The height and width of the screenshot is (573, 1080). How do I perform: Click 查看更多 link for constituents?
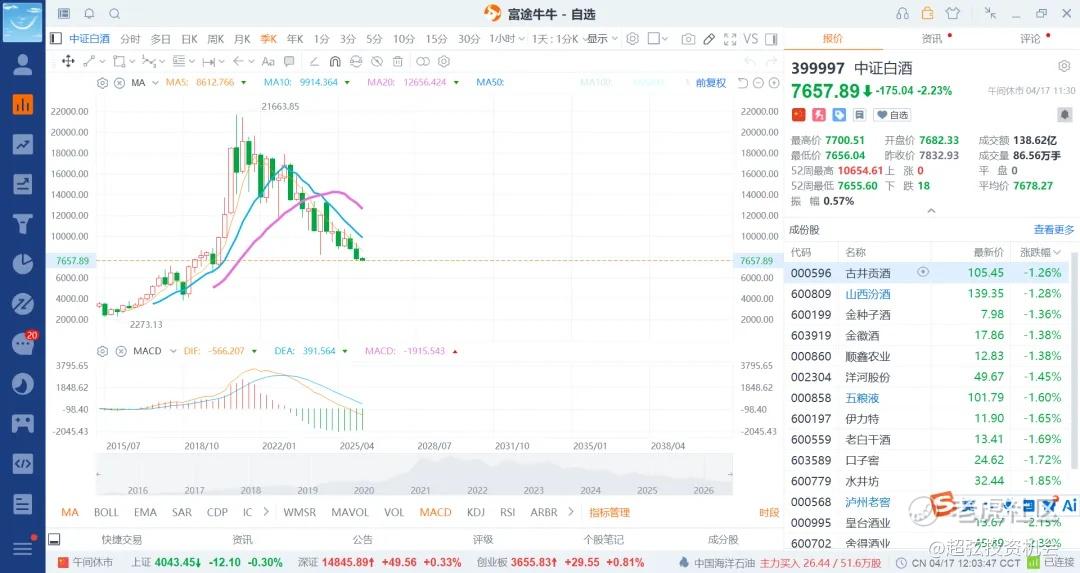(1054, 230)
